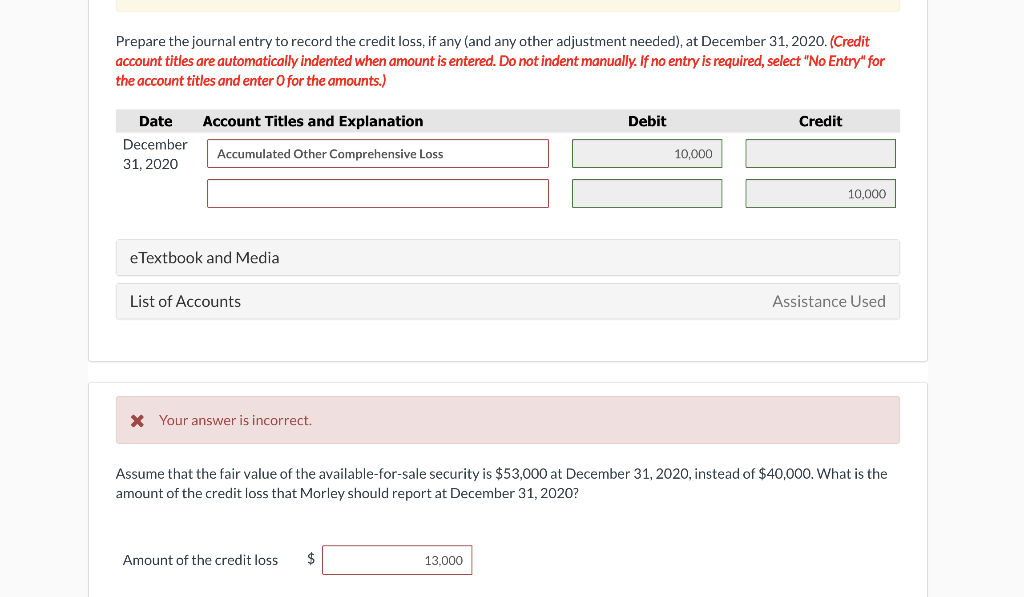Click the Amount of the credit loss input
1024x597 pixels.
(x=397, y=560)
